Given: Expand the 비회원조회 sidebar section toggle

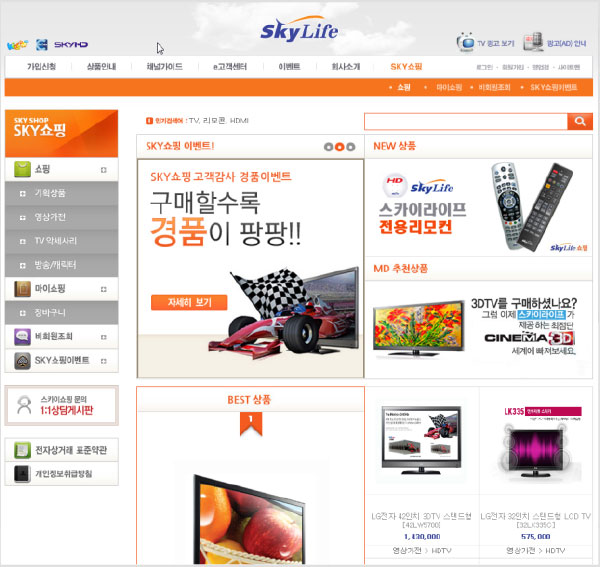Looking at the screenshot, I should [x=103, y=337].
